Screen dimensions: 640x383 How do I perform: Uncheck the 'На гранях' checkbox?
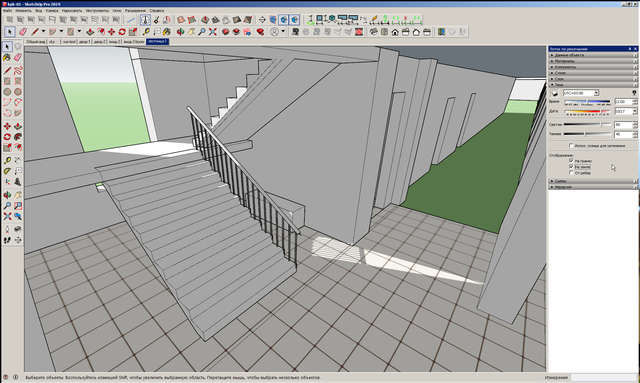coord(571,160)
